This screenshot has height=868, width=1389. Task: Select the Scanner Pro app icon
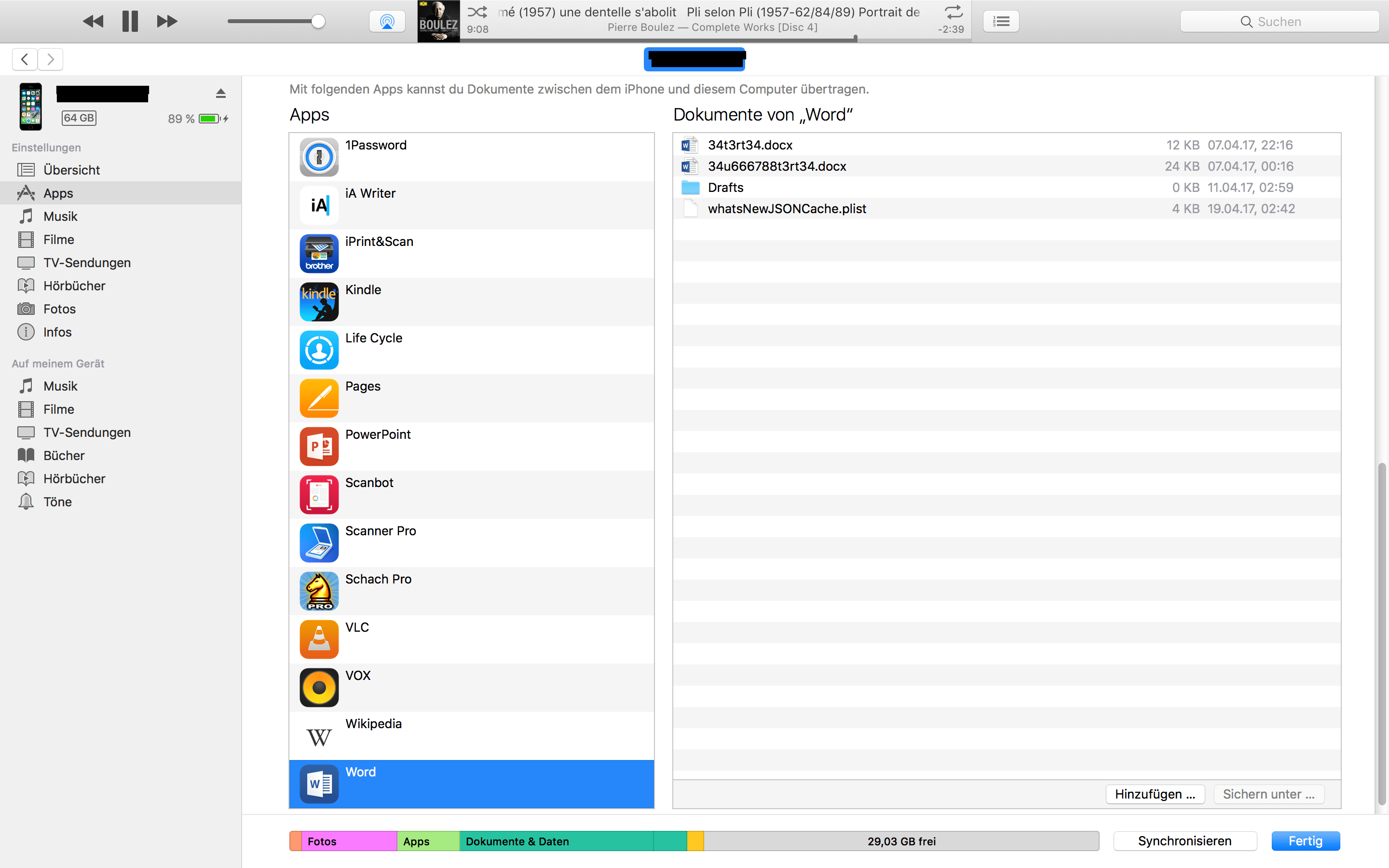(x=319, y=543)
